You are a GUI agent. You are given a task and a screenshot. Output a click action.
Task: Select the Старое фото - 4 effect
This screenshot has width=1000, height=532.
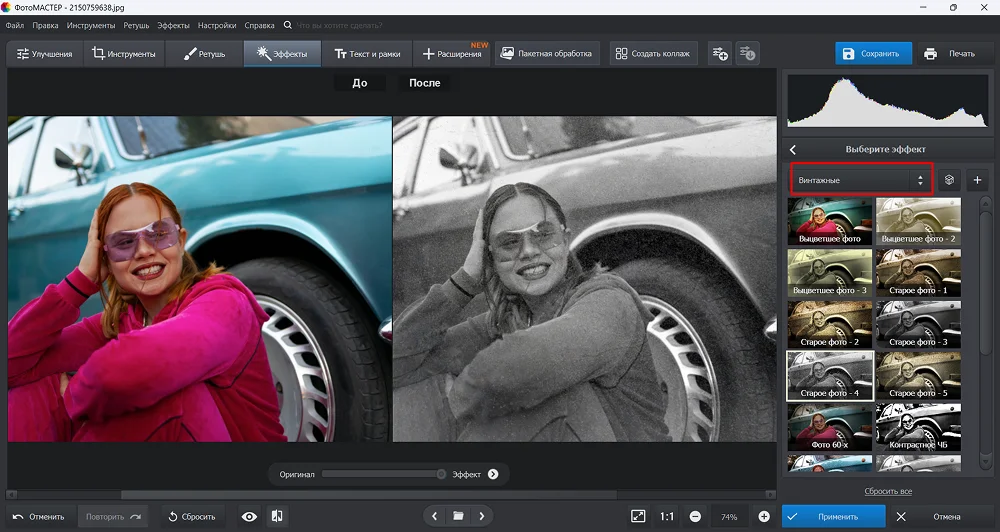(x=830, y=376)
